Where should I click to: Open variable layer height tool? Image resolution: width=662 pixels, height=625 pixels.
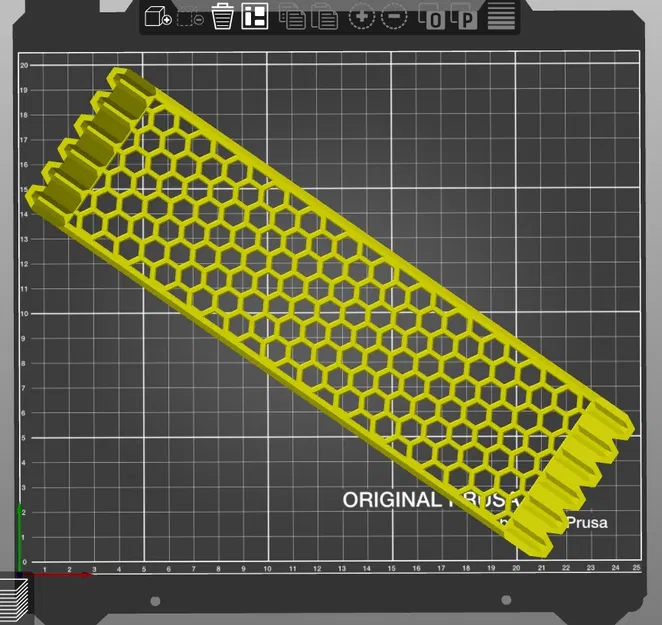click(x=501, y=16)
